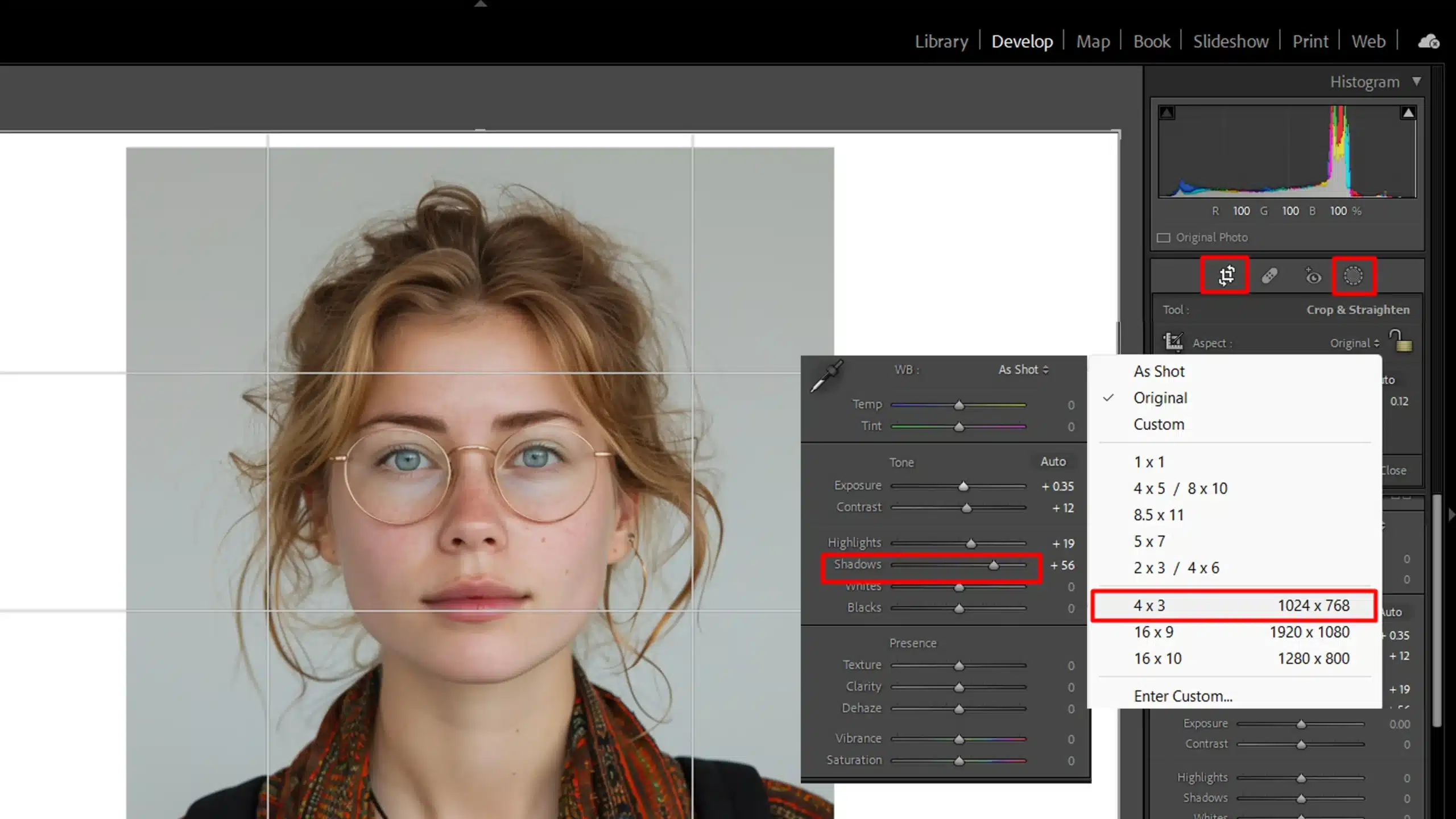Toggle highlight clipping indicator in histogram
Viewport: 1456px width, 819px height.
click(1408, 113)
